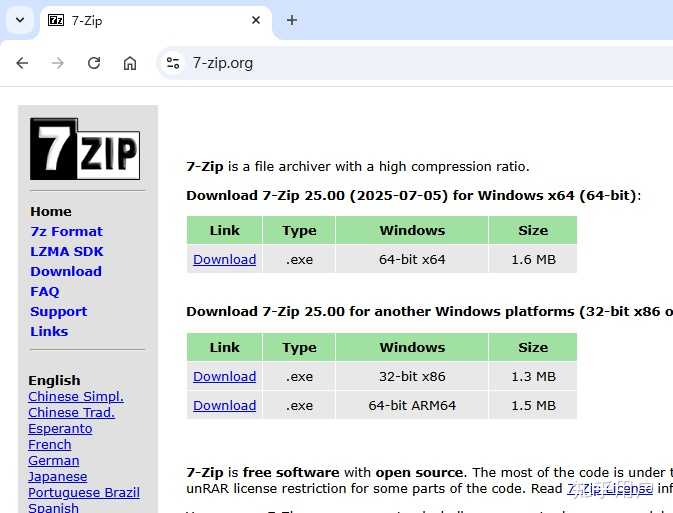Viewport: 673px width, 513px height.
Task: Click the 7z favicon on the tab
Action: (56, 20)
